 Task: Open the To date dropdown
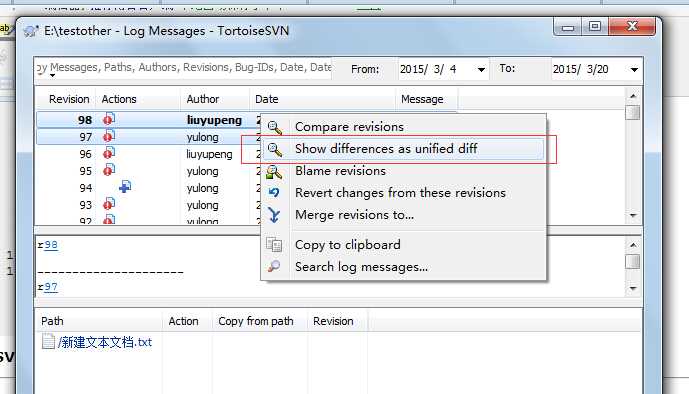click(x=634, y=70)
